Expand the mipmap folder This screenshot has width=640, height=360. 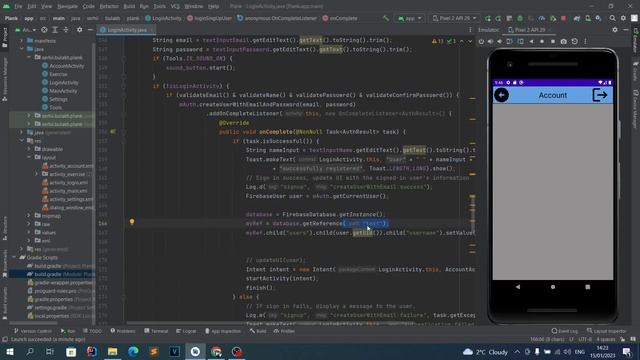pos(29,216)
